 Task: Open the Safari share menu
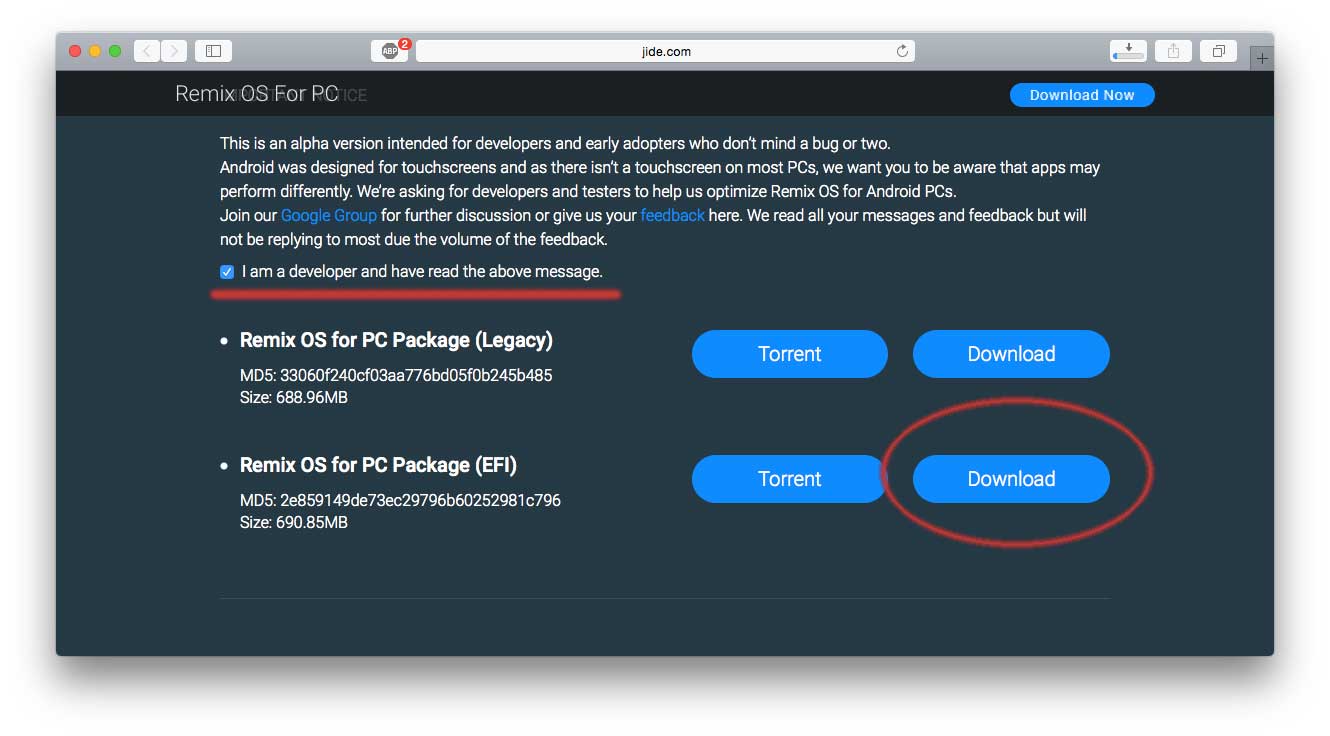(x=1174, y=51)
